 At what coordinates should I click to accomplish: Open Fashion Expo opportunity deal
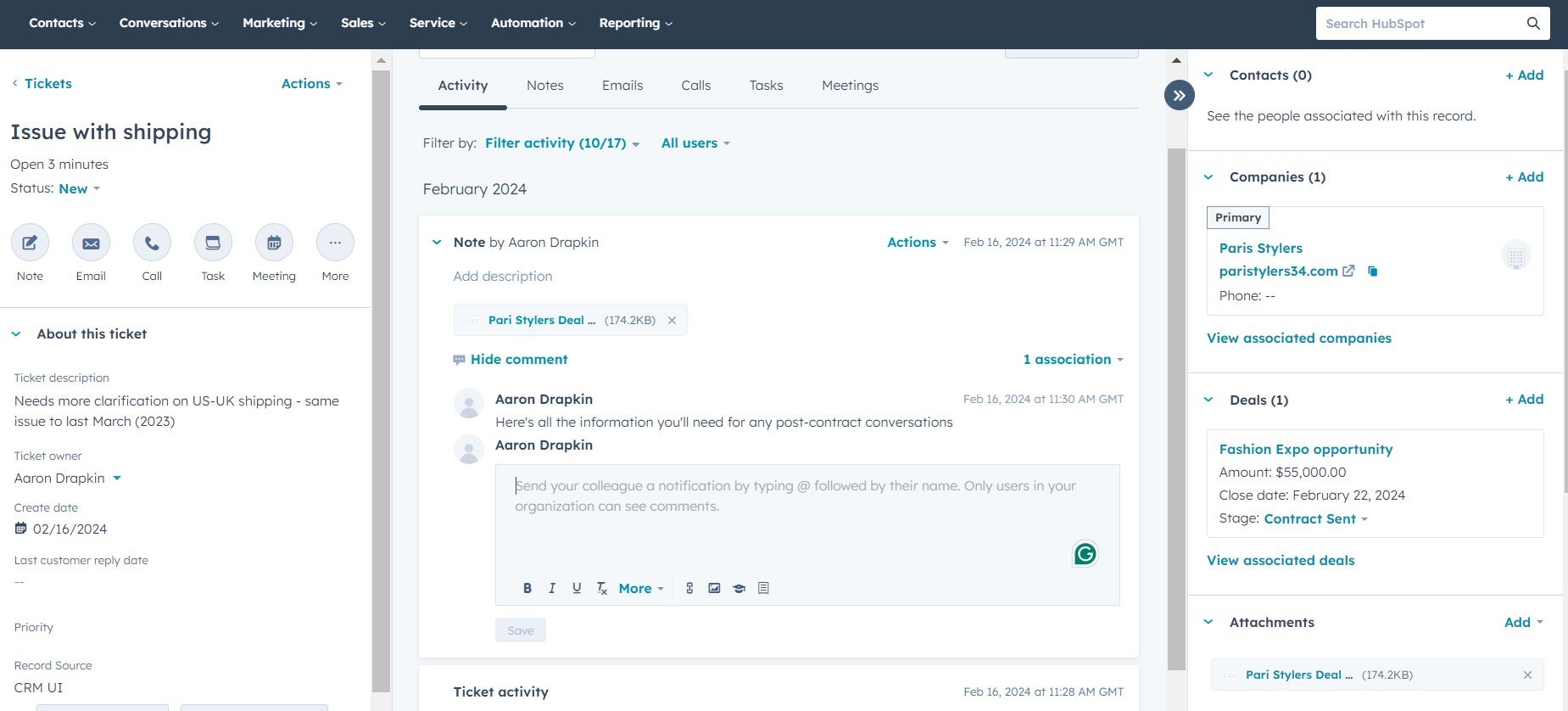(1306, 450)
